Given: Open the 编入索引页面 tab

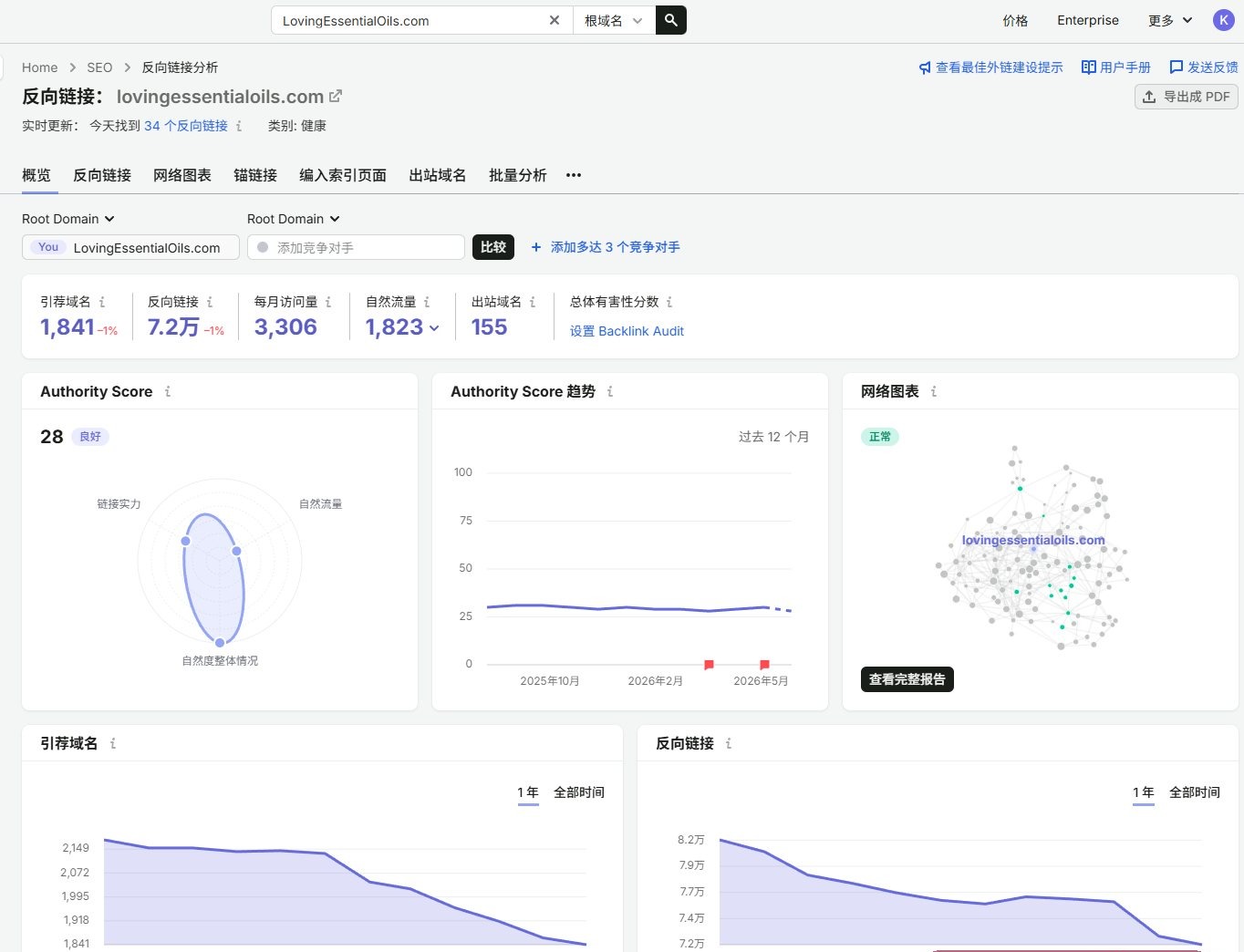Looking at the screenshot, I should (x=343, y=175).
